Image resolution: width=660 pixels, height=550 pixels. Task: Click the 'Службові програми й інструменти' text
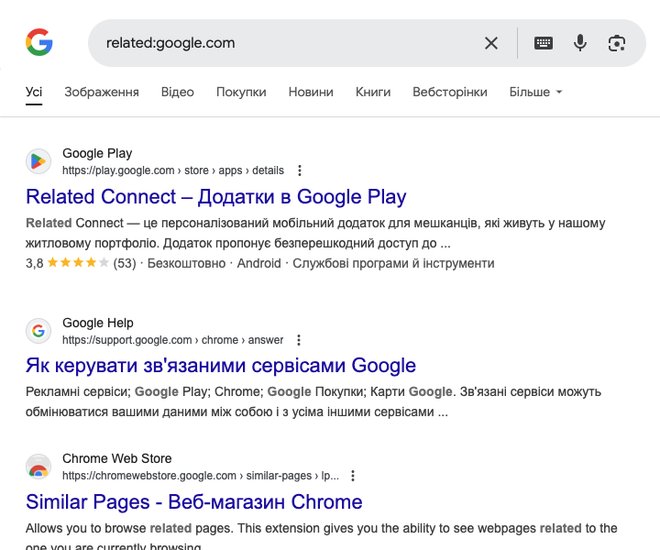point(394,263)
